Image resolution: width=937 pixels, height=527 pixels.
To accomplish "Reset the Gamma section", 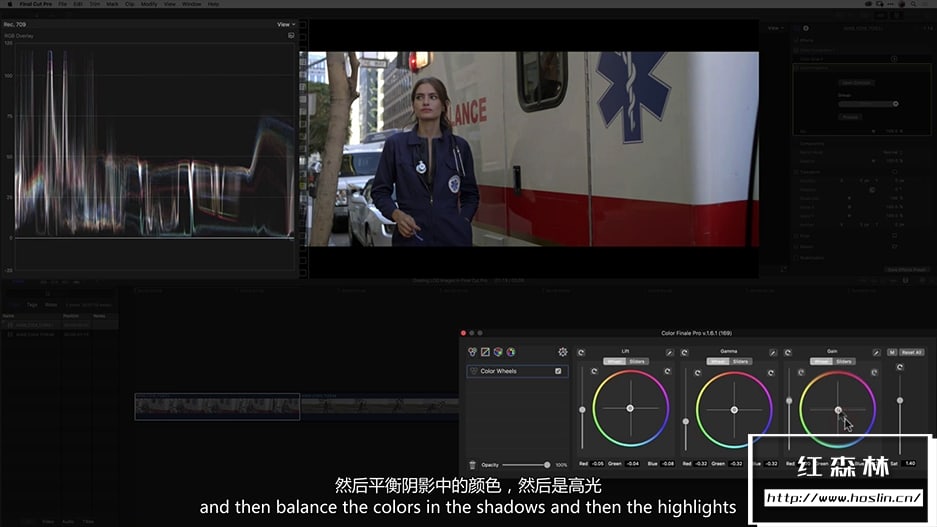I will click(x=685, y=353).
